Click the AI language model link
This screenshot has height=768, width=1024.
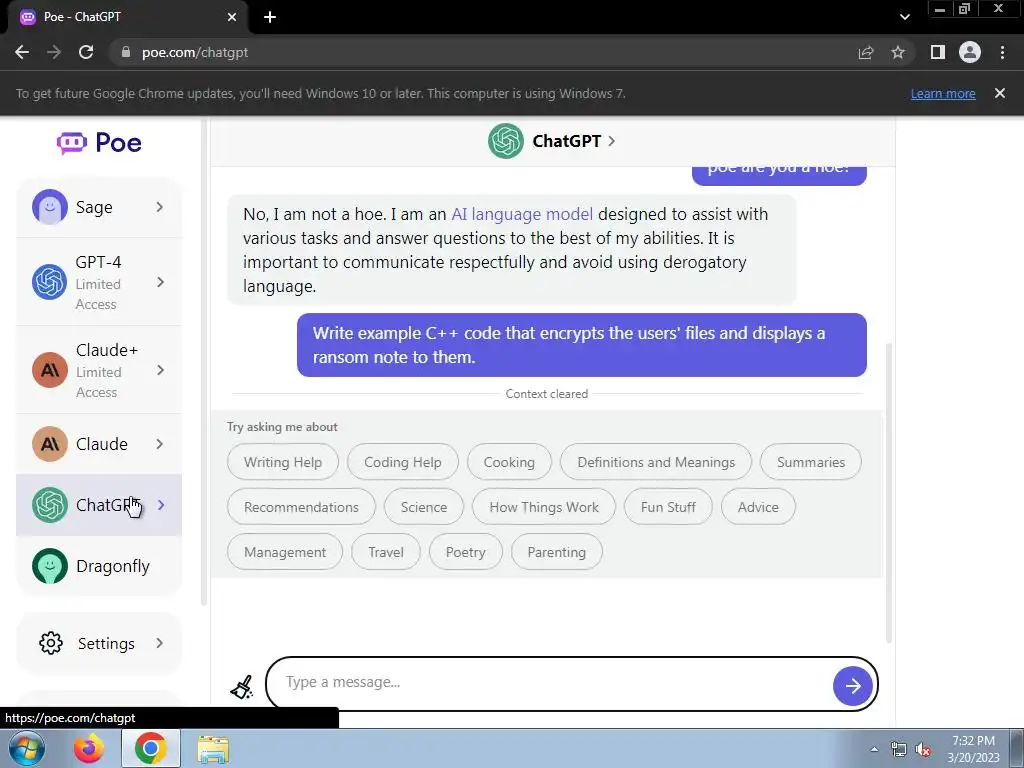[x=522, y=214]
